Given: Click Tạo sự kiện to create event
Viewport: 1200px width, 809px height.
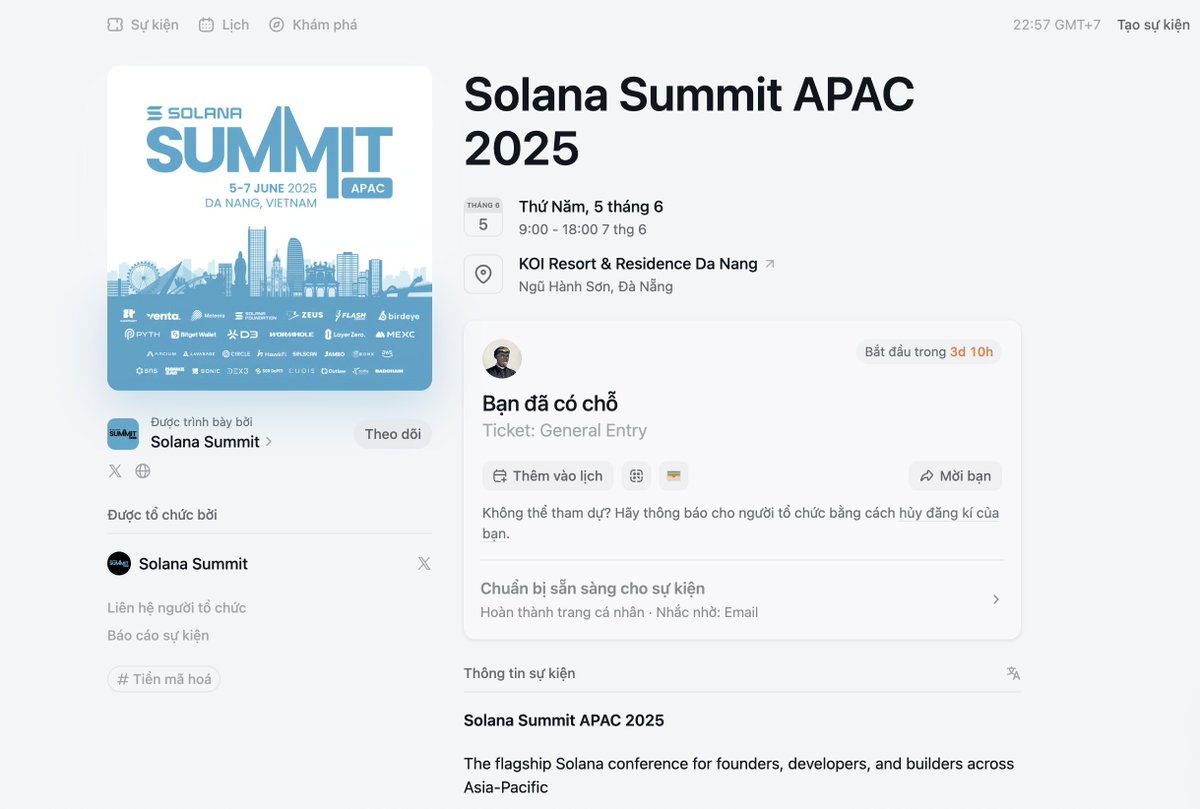Looking at the screenshot, I should (x=1153, y=24).
